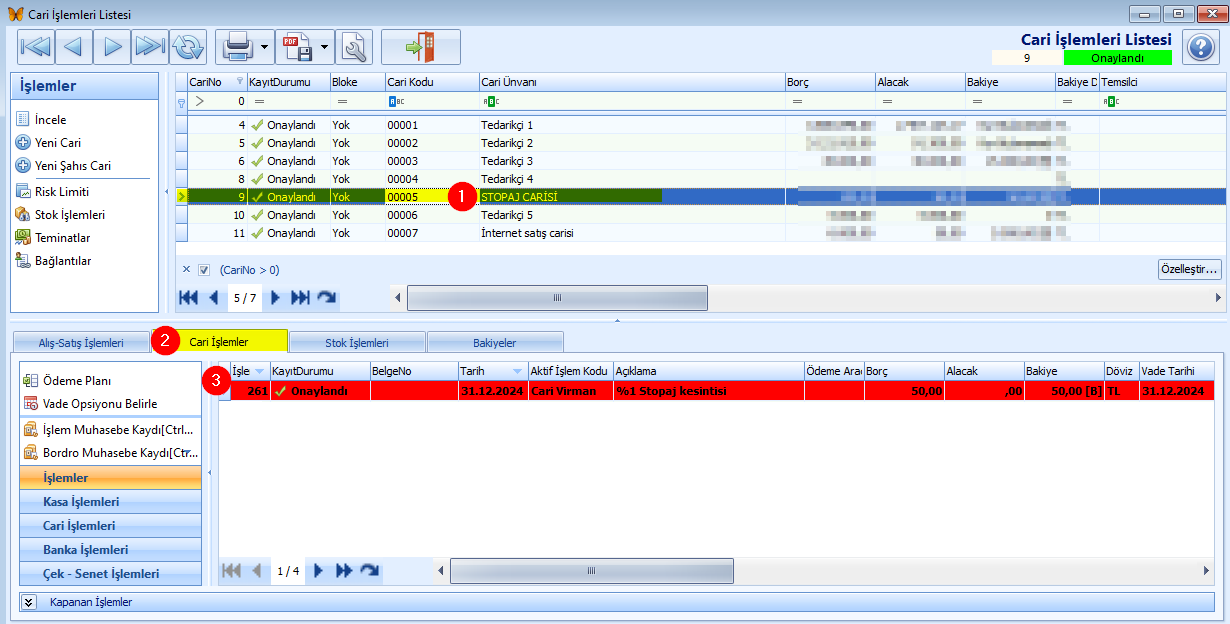Open help with the question mark icon
Viewport: 1230px width, 624px height.
(1200, 46)
